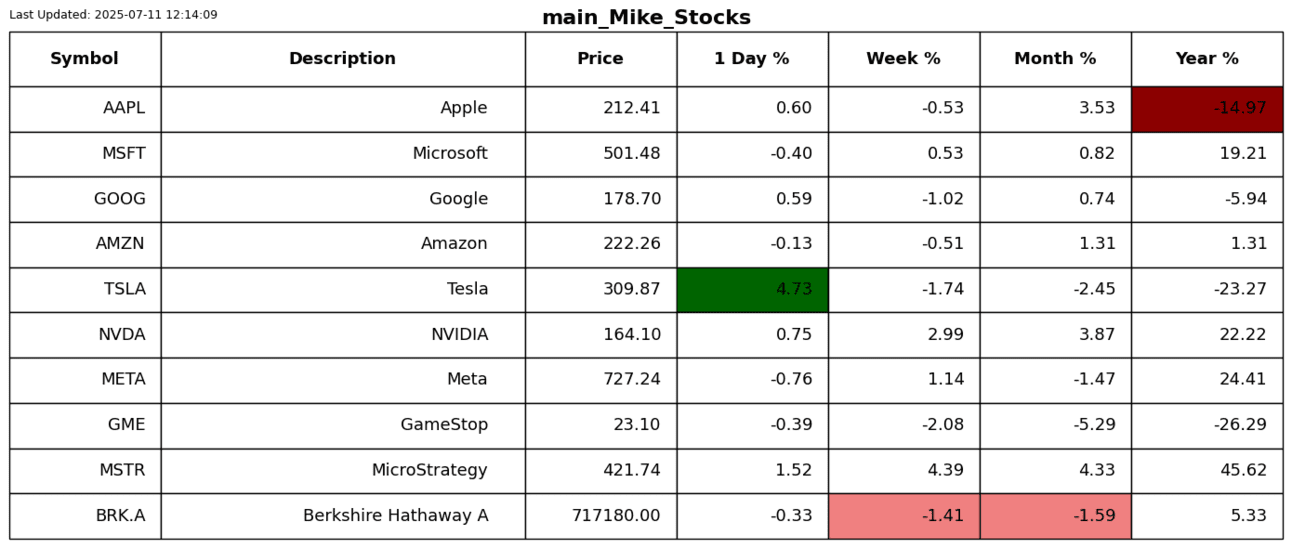Screen dimensions: 1292x548
Task: Click the Description column header
Action: point(342,59)
